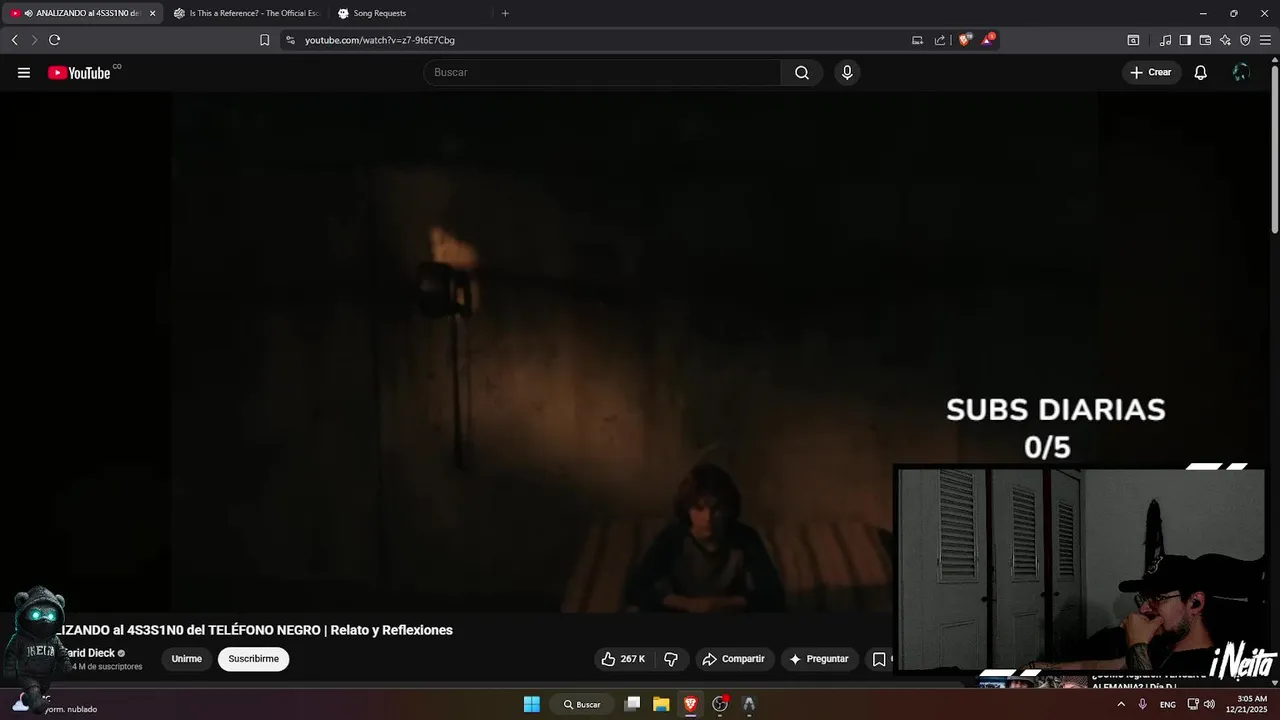Open the cast/install screen icon in address bar
The image size is (1280, 720).
[917, 40]
